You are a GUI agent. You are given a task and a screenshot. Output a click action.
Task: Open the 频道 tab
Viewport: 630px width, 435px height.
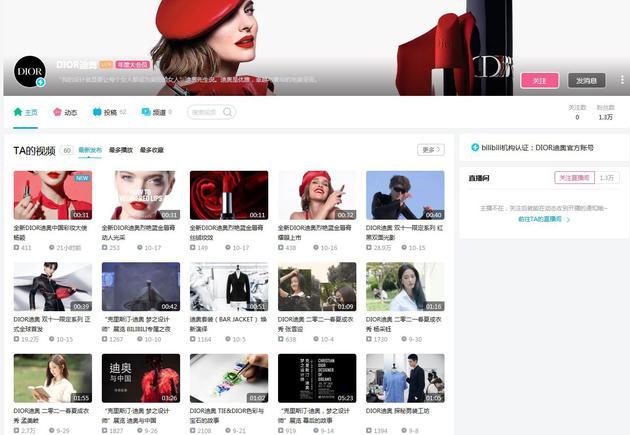coord(157,112)
